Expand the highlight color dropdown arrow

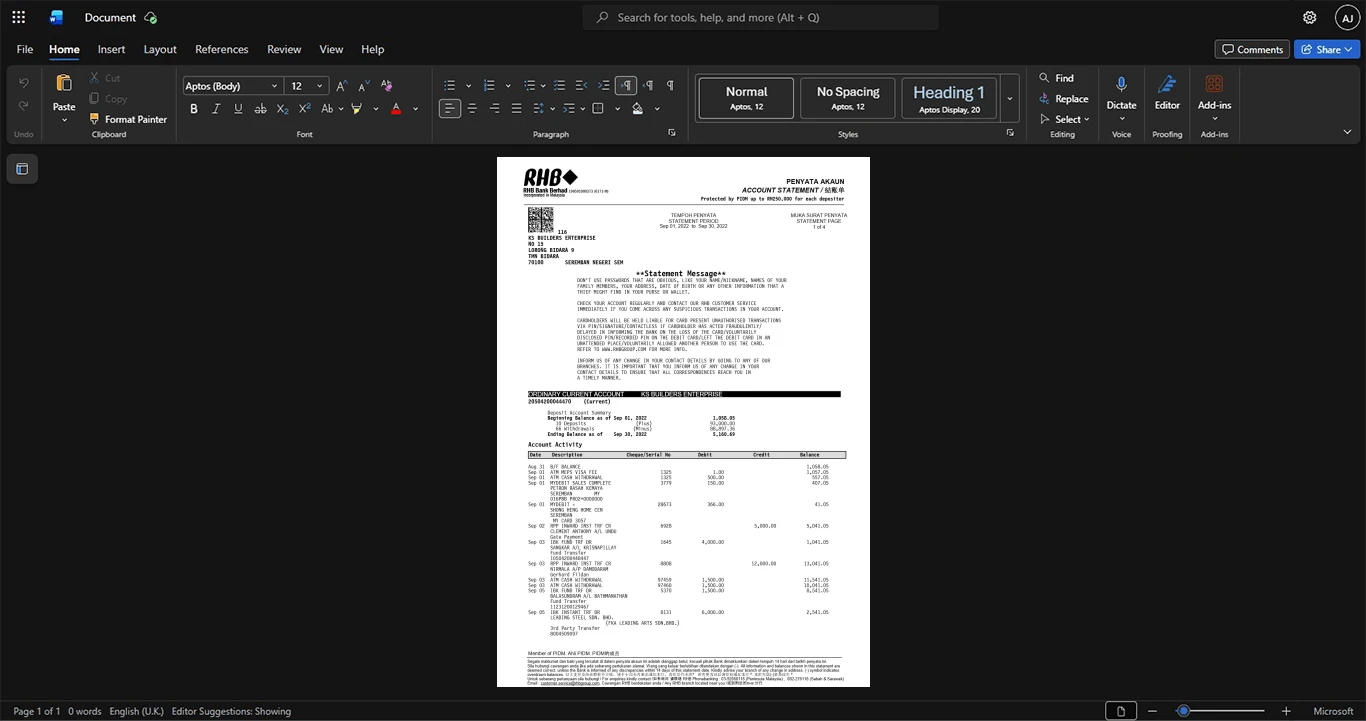coord(376,109)
